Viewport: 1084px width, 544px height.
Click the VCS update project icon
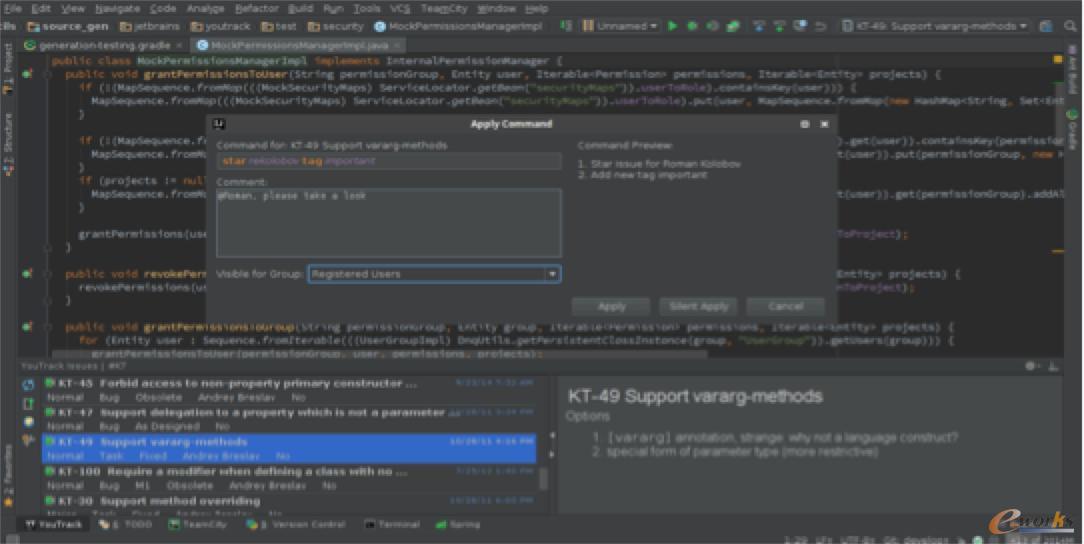tap(758, 26)
